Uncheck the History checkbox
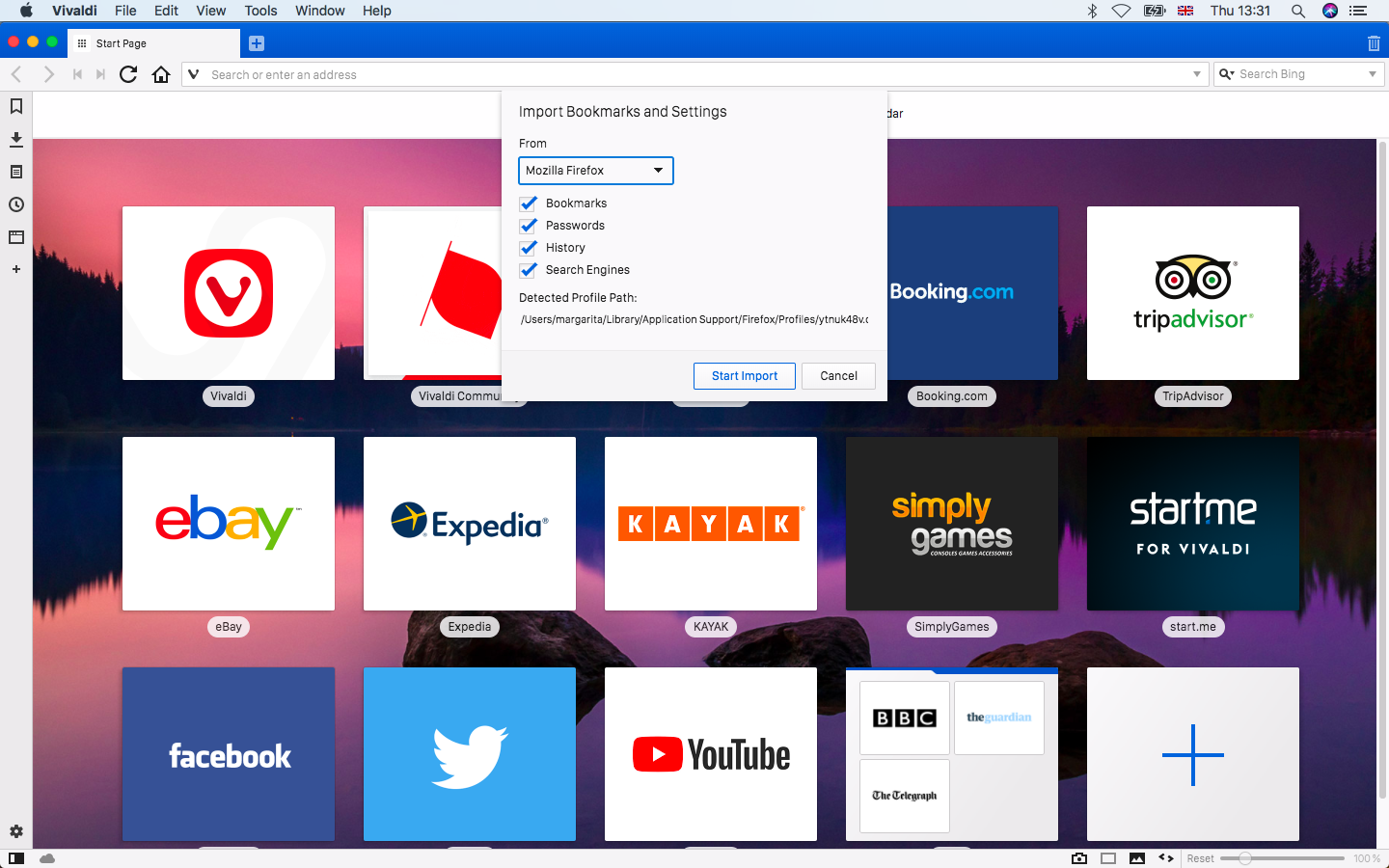1389x868 pixels. click(529, 248)
